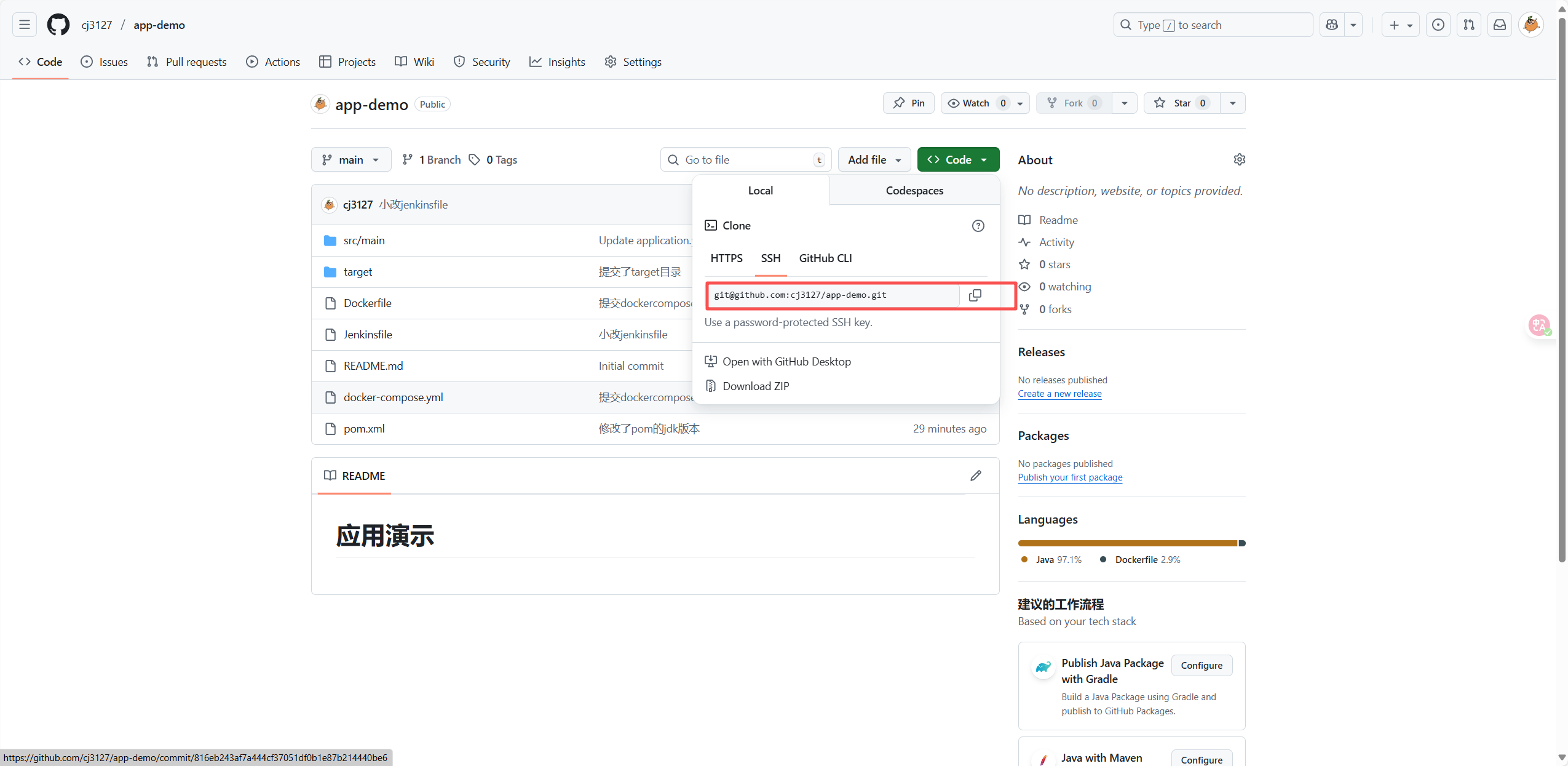Screen dimensions: 1568x766
Task: Click Download ZIP
Action: (x=747, y=386)
